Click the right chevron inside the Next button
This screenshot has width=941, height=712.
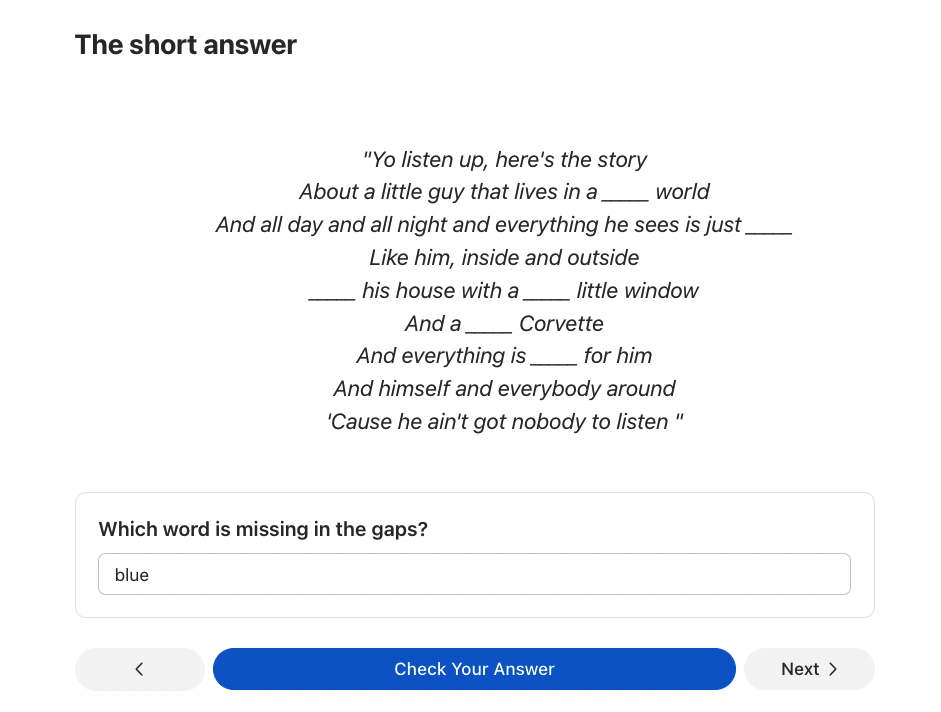click(x=833, y=669)
